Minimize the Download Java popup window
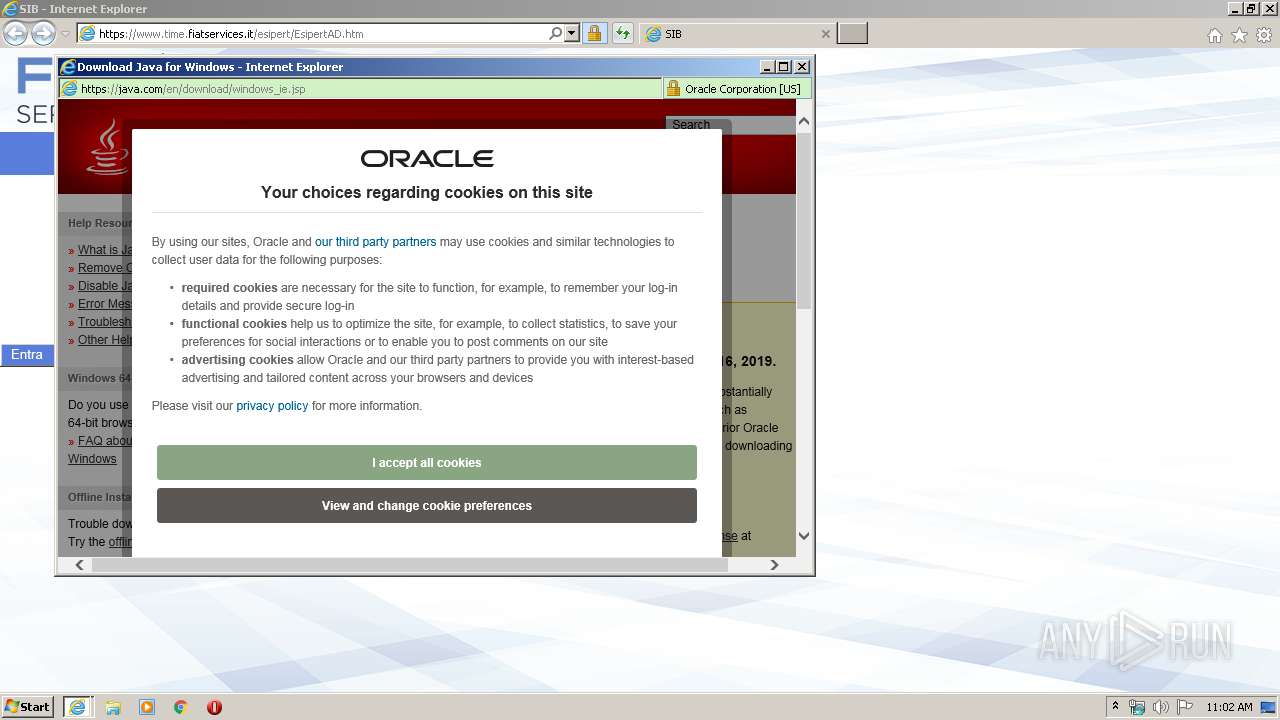This screenshot has height=720, width=1280. [x=767, y=67]
